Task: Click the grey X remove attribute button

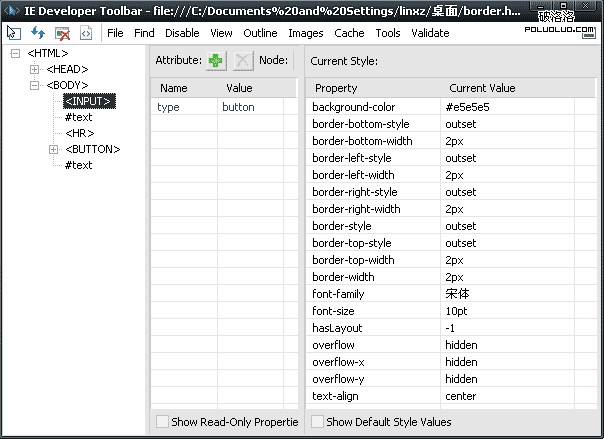Action: click(x=243, y=61)
